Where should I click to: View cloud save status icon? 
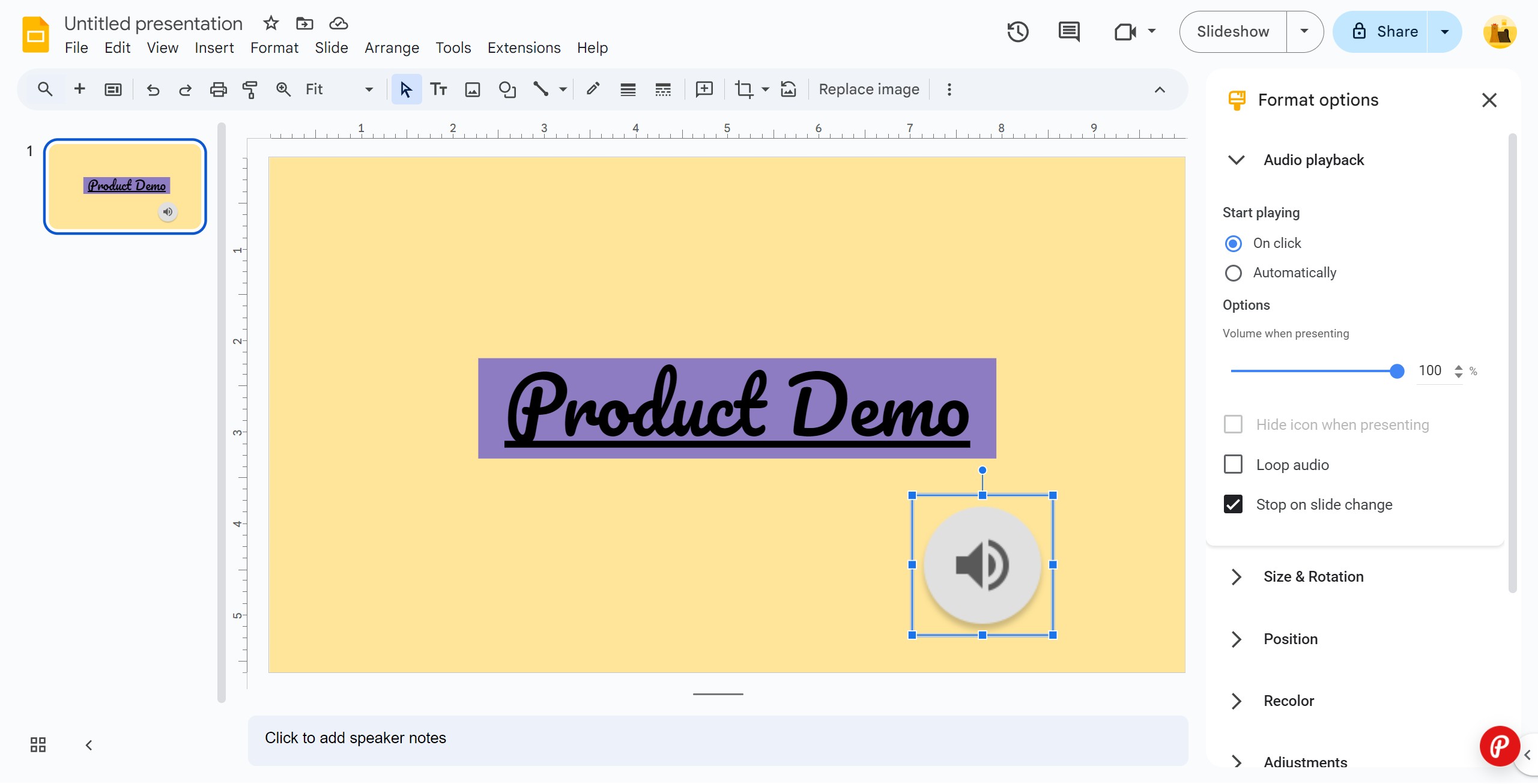(339, 23)
